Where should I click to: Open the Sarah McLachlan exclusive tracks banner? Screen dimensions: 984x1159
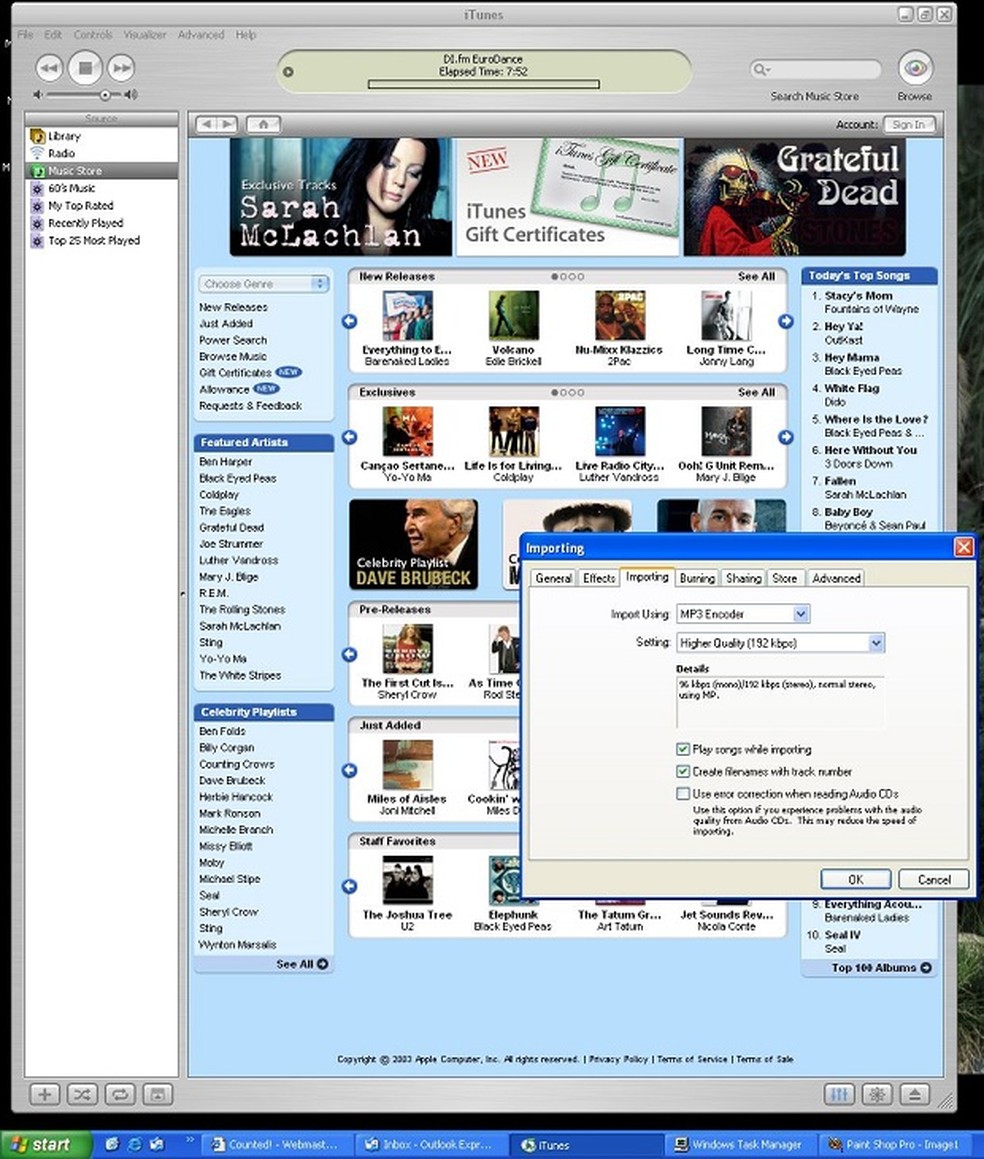pos(340,195)
